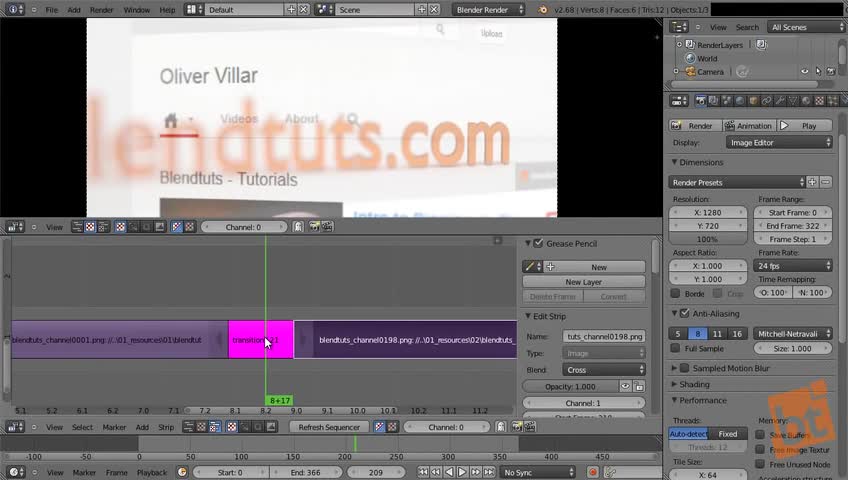Toggle the Border checkbox
The width and height of the screenshot is (848, 480).
tap(675, 294)
